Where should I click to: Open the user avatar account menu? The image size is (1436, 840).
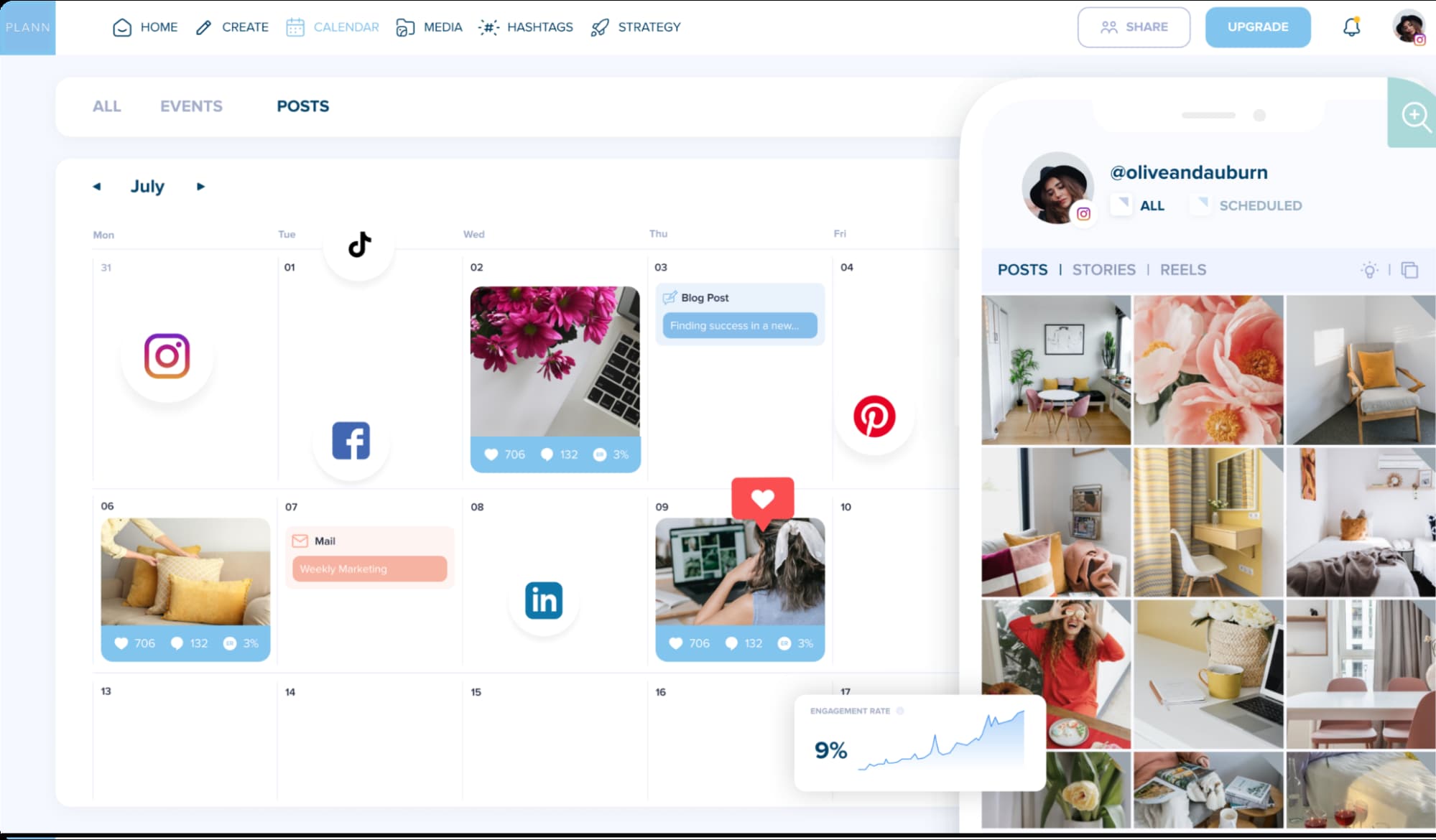[x=1408, y=27]
